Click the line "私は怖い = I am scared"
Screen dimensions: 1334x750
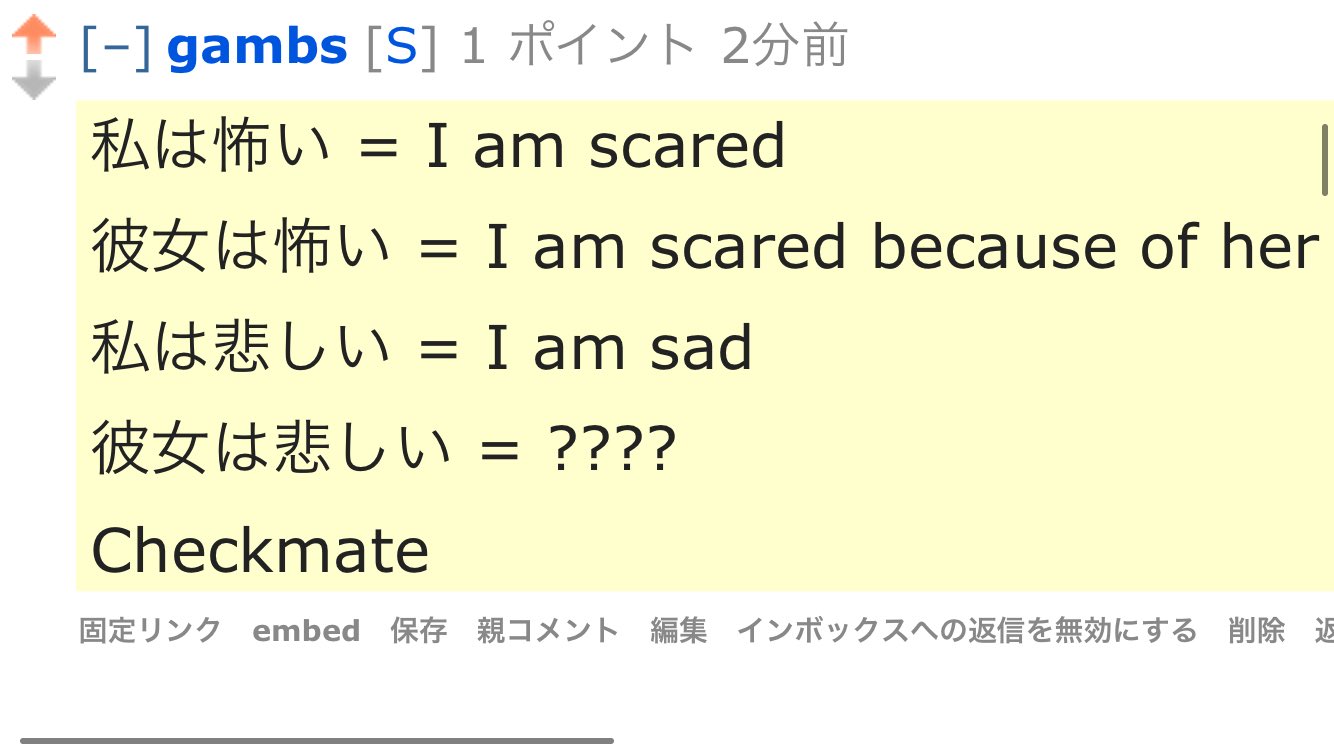click(x=438, y=147)
